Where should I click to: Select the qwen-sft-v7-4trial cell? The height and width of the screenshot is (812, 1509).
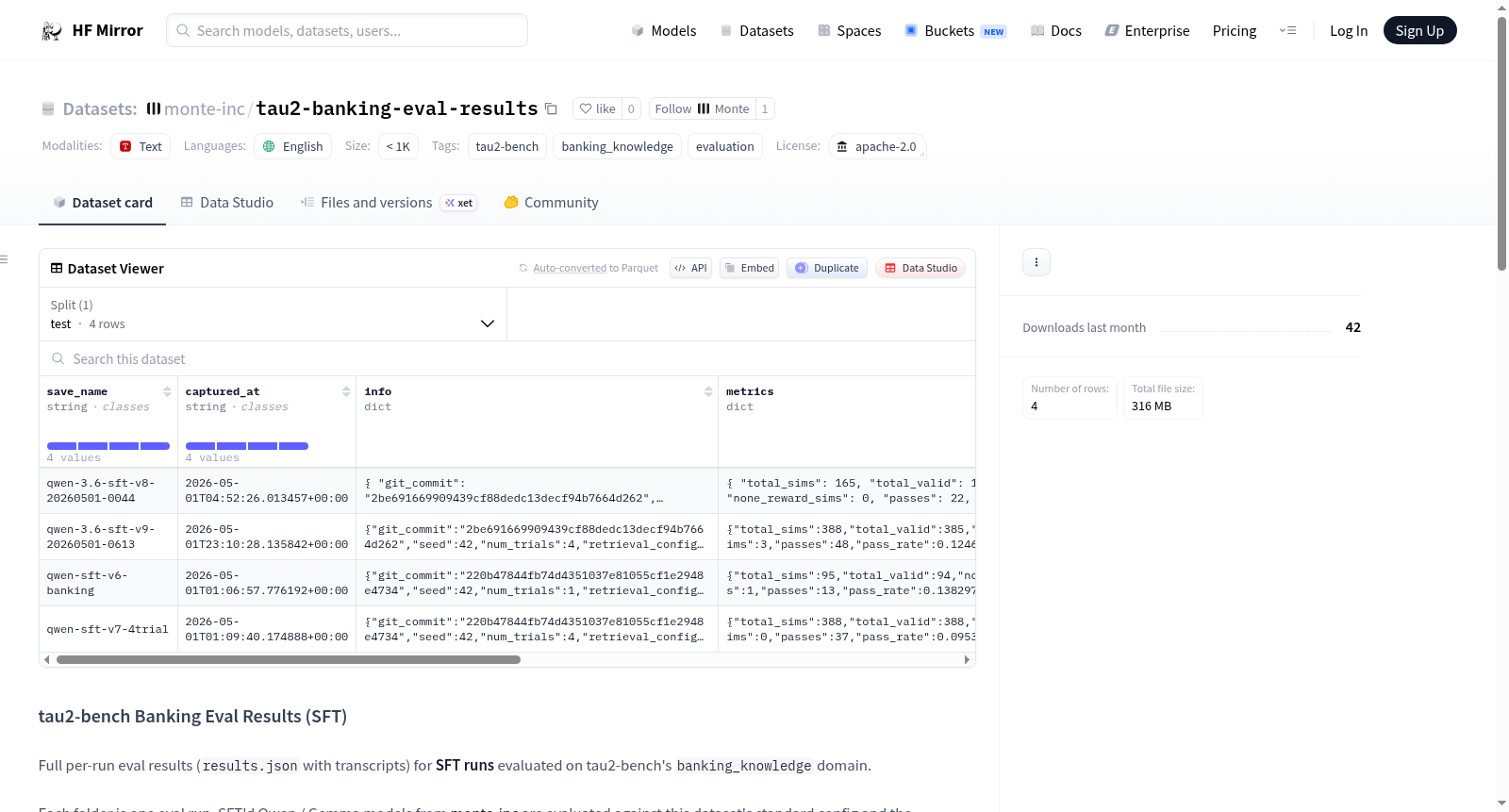coord(108,630)
